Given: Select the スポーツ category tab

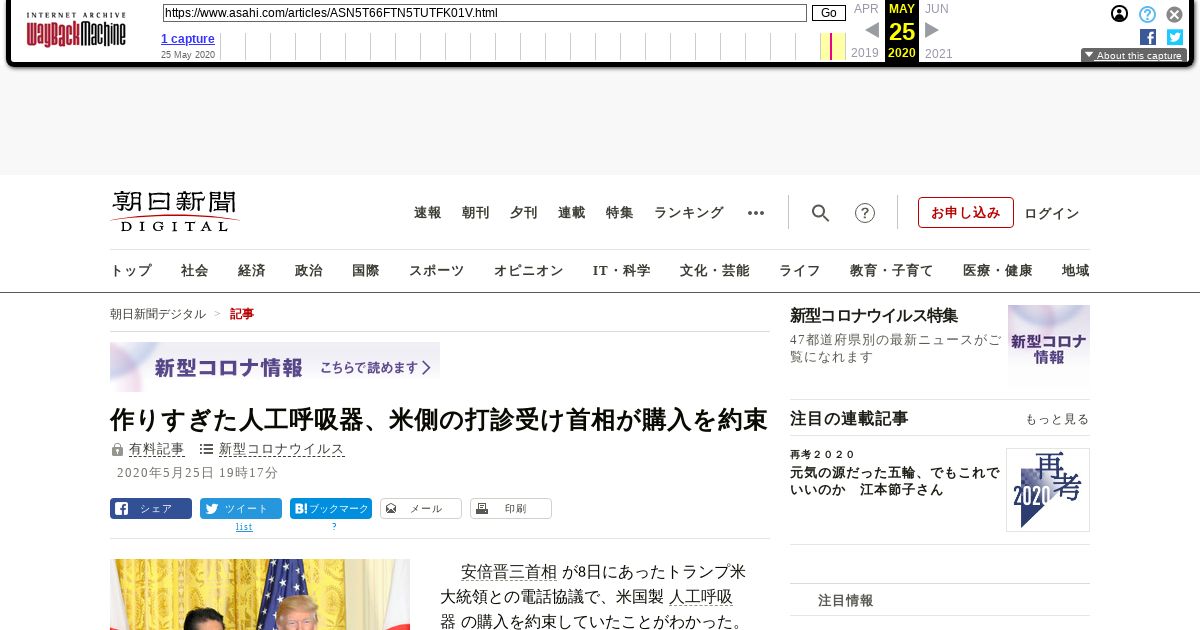Looking at the screenshot, I should (437, 271).
